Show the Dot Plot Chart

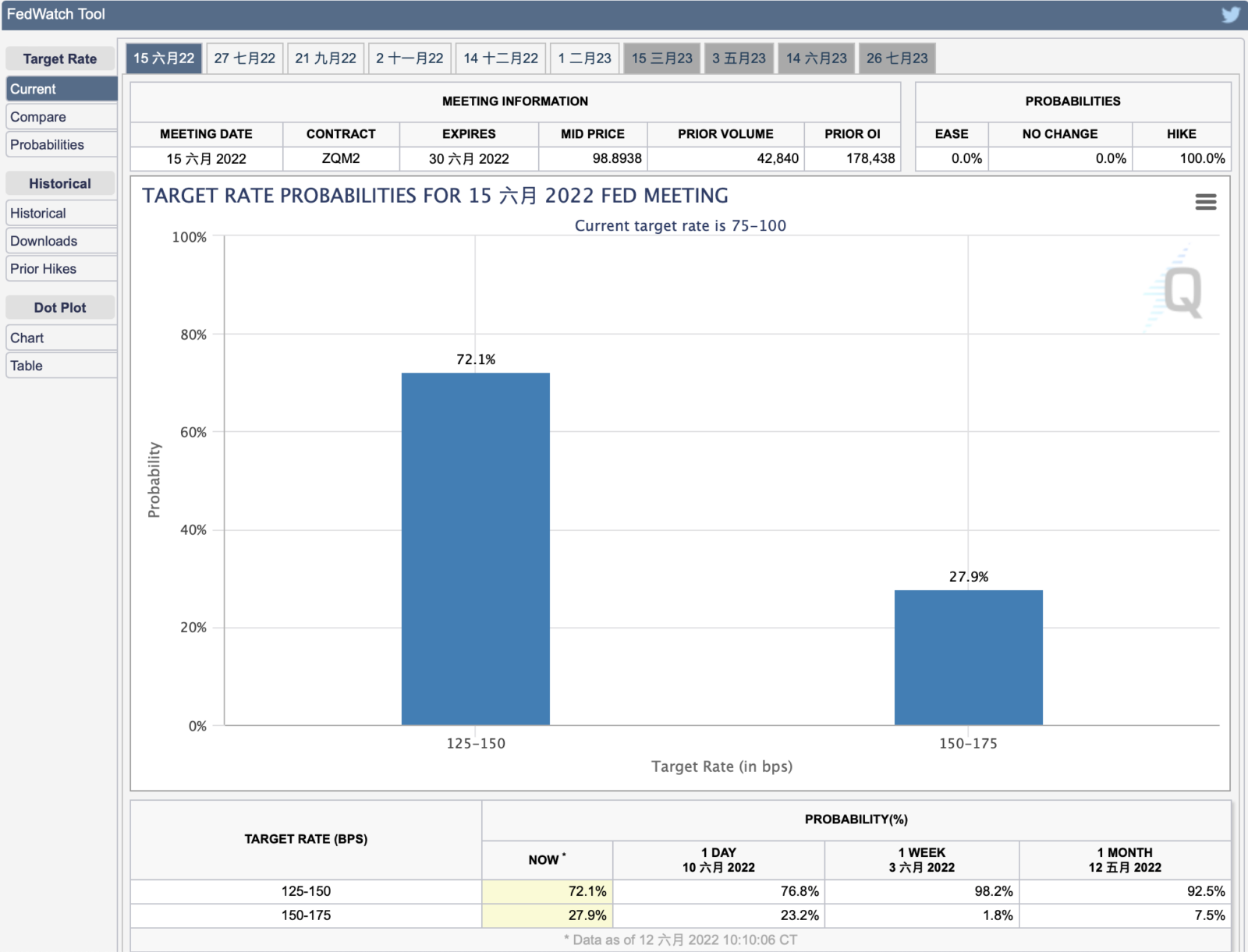click(27, 338)
